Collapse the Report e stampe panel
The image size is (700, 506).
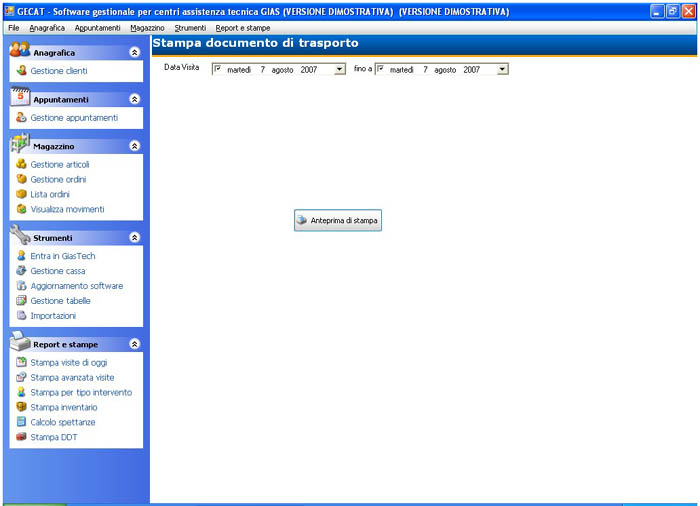[134, 343]
